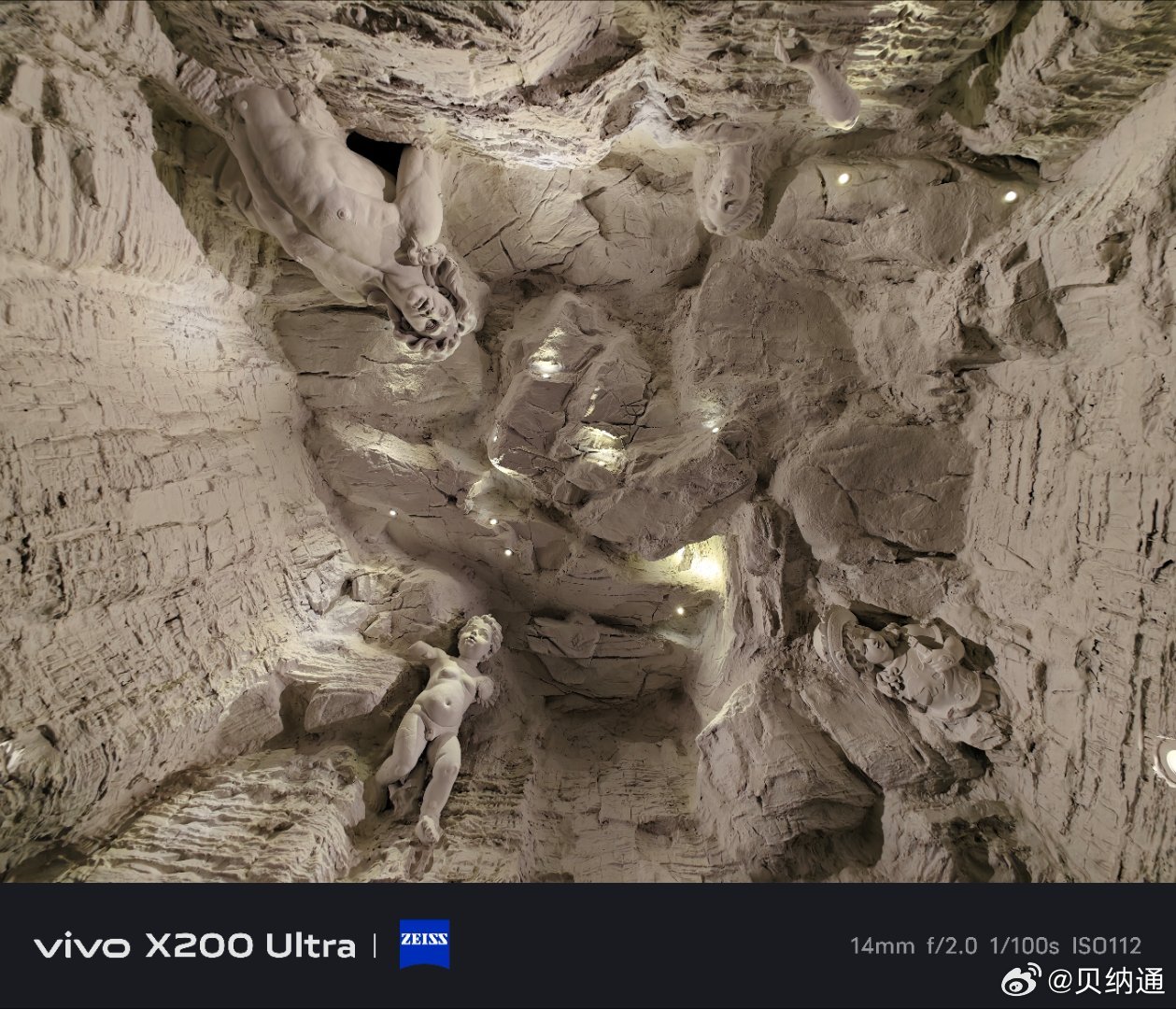Image resolution: width=1176 pixels, height=1009 pixels.
Task: Select the f/2.0 aperture value
Action: tap(951, 945)
